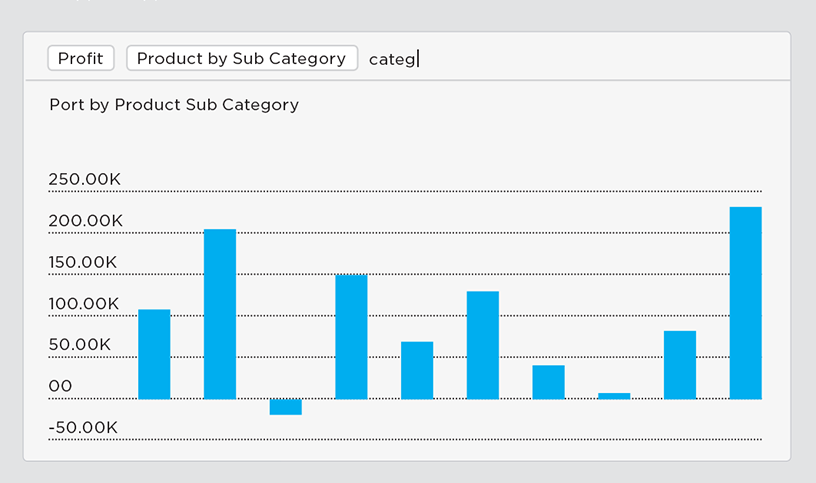This screenshot has height=483, width=816.
Task: Select the Product by Sub Category chip
Action: click(241, 58)
